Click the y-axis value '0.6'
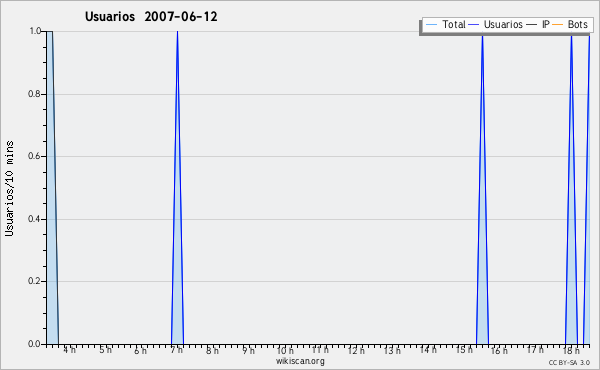Viewport: 600px width, 370px height. click(34, 156)
